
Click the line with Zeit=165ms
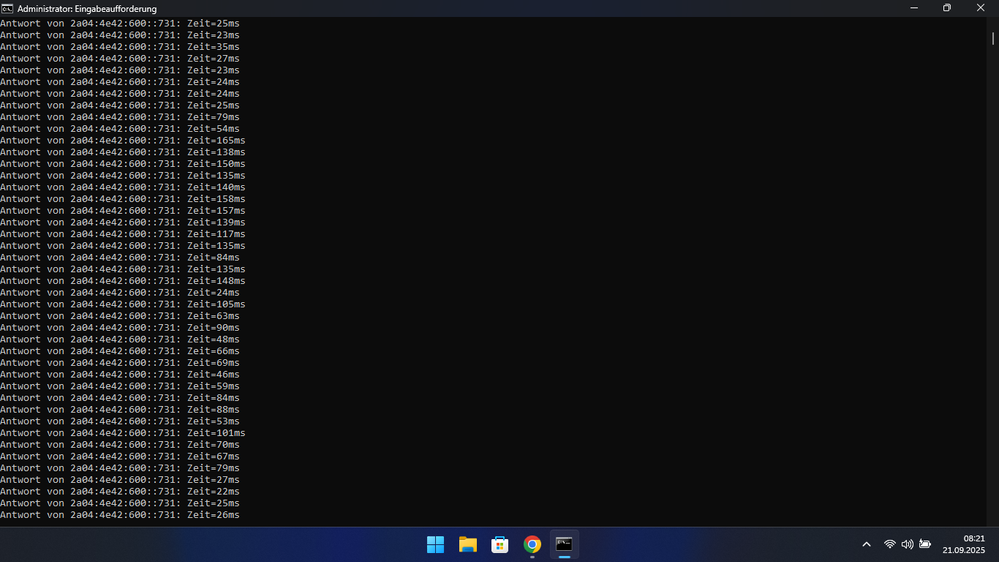(122, 141)
